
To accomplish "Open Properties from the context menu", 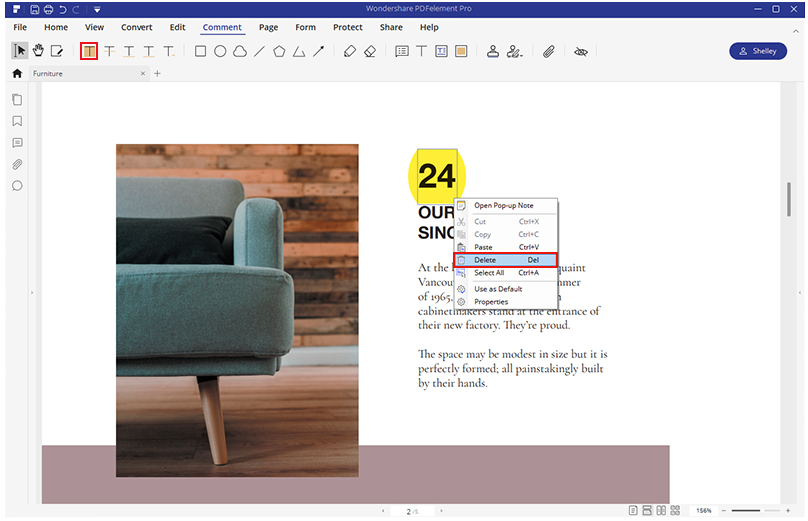I will [506, 302].
